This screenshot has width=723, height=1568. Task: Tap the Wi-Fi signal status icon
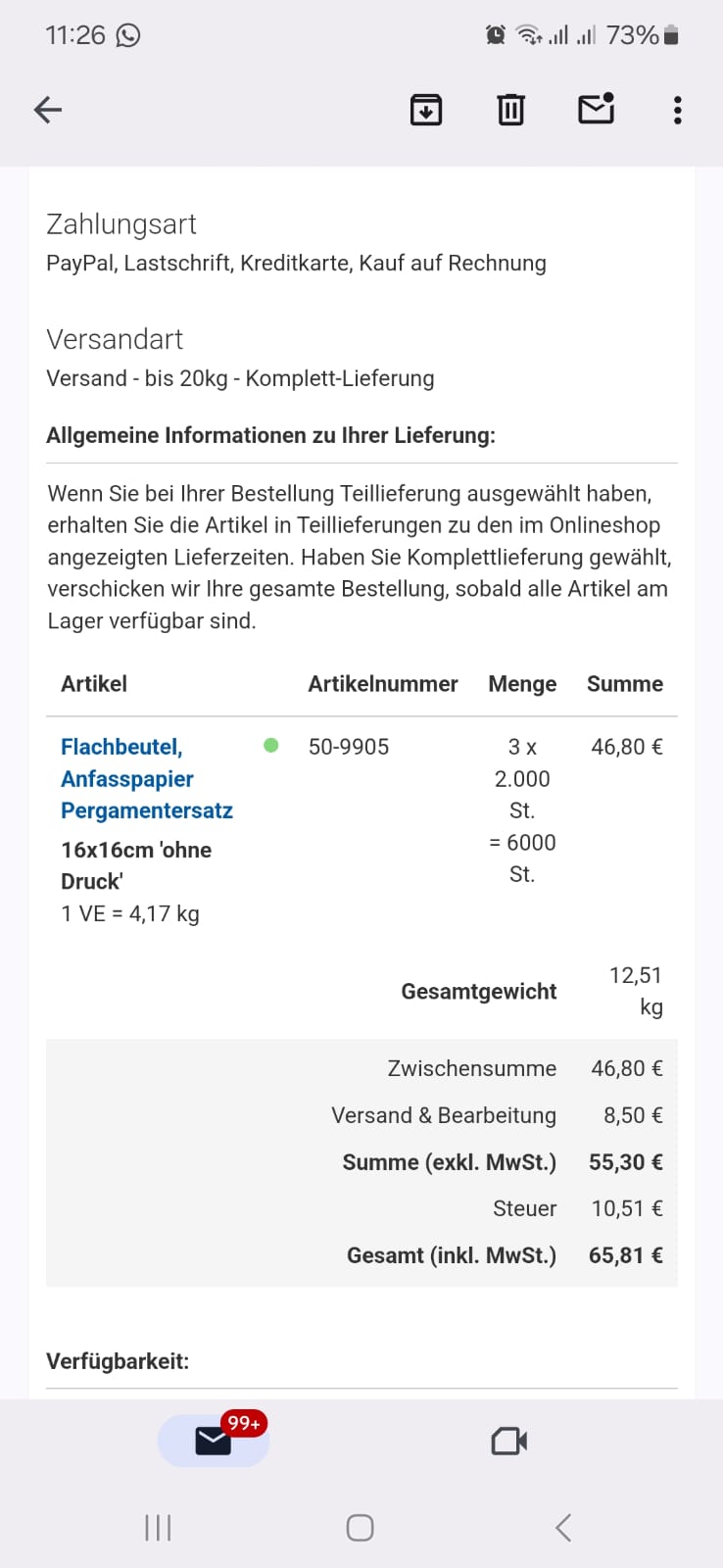529,35
